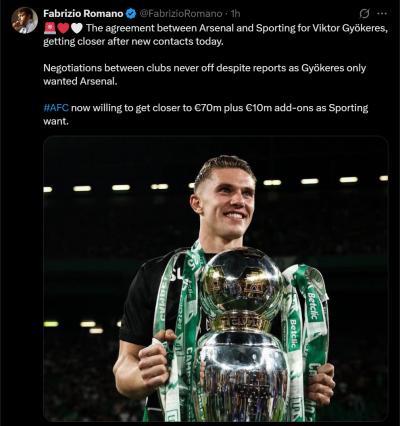Follow the #AFC hashtag link
Viewport: 400px width, 426px height.
56,108
